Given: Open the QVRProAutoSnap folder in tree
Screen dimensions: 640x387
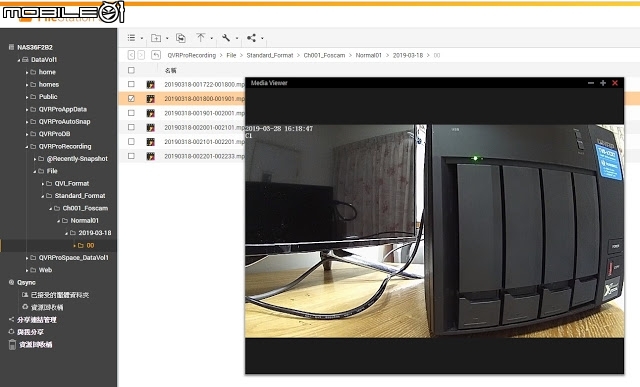Looking at the screenshot, I should pyautogui.click(x=64, y=122).
